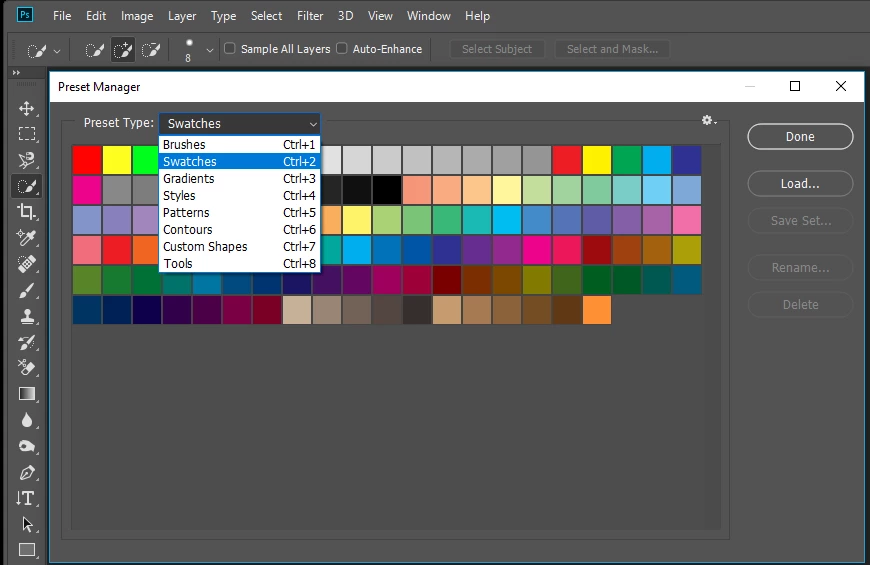Image resolution: width=870 pixels, height=565 pixels.
Task: Choose Contours from Preset Type list
Action: (239, 230)
